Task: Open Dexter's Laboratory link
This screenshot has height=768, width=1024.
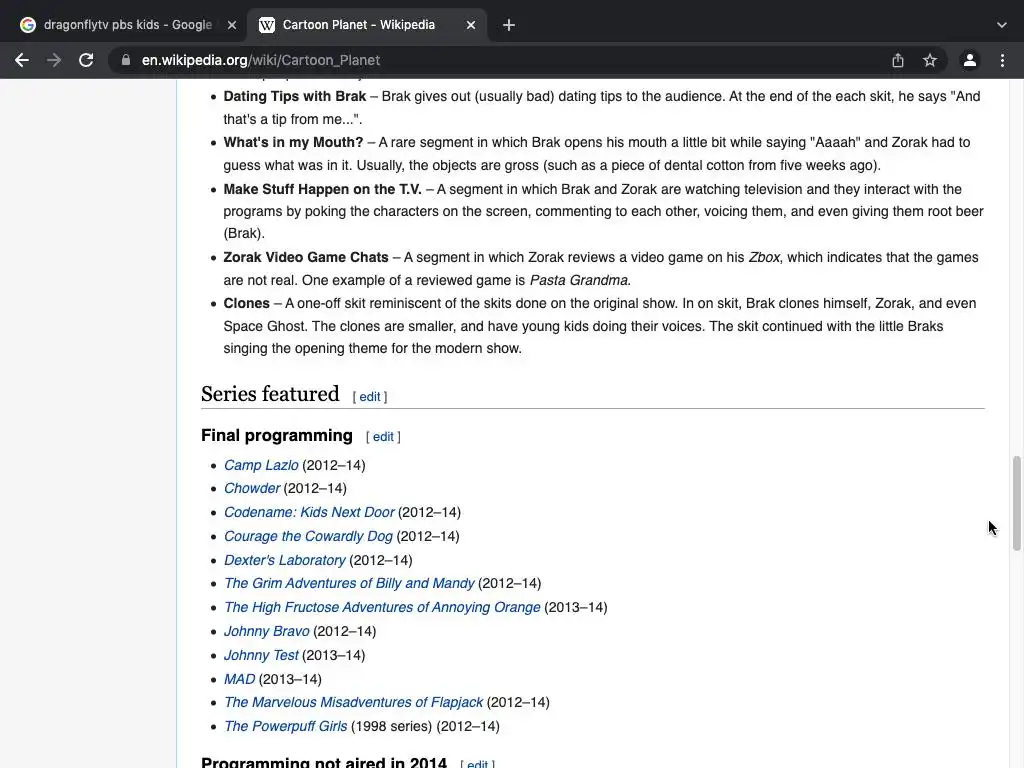Action: tap(285, 560)
